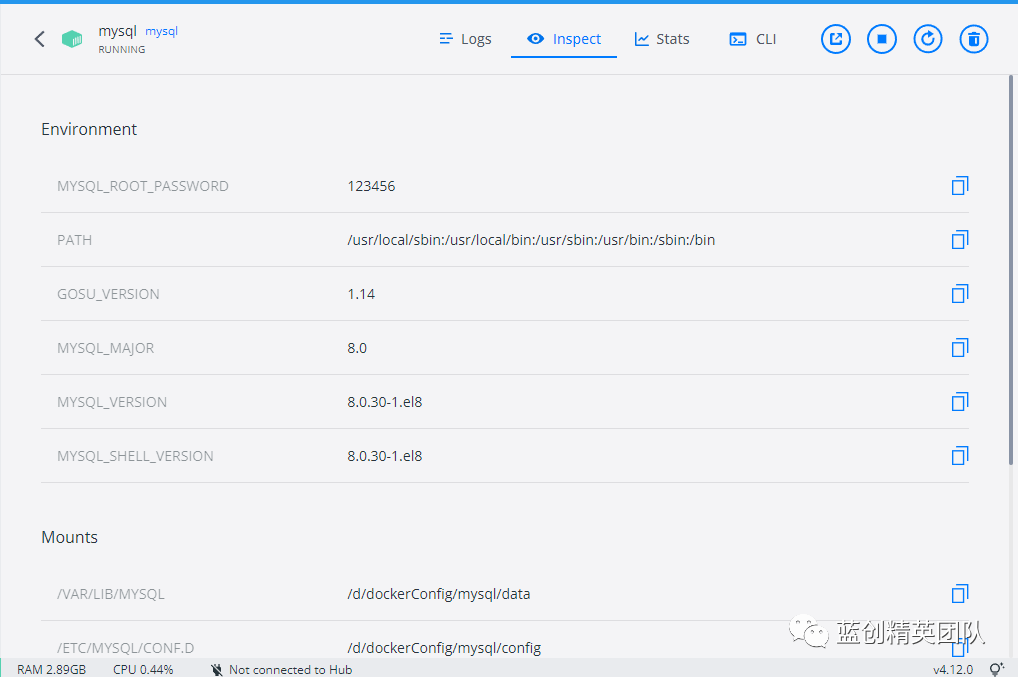Click the GOSU_VERSION label

coord(108,294)
